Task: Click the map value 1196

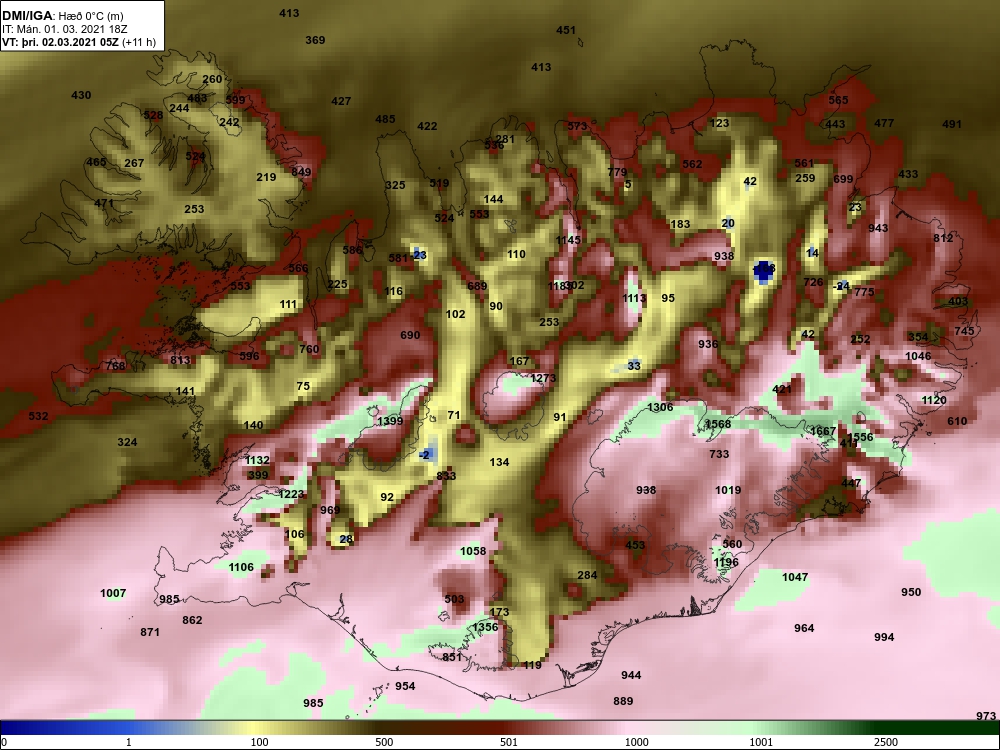Action: tap(726, 562)
